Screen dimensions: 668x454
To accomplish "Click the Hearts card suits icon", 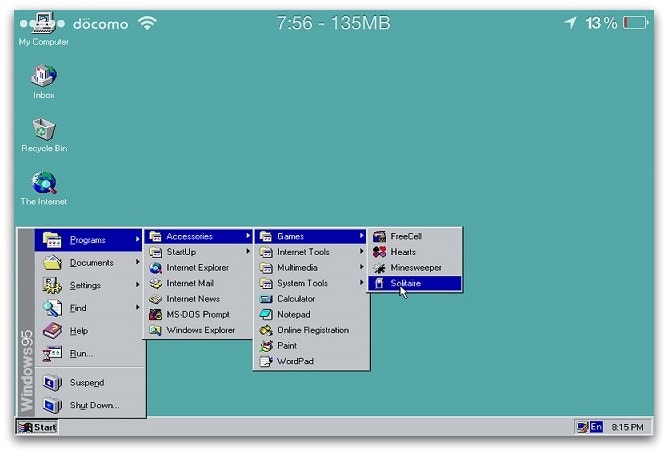I will 379,252.
